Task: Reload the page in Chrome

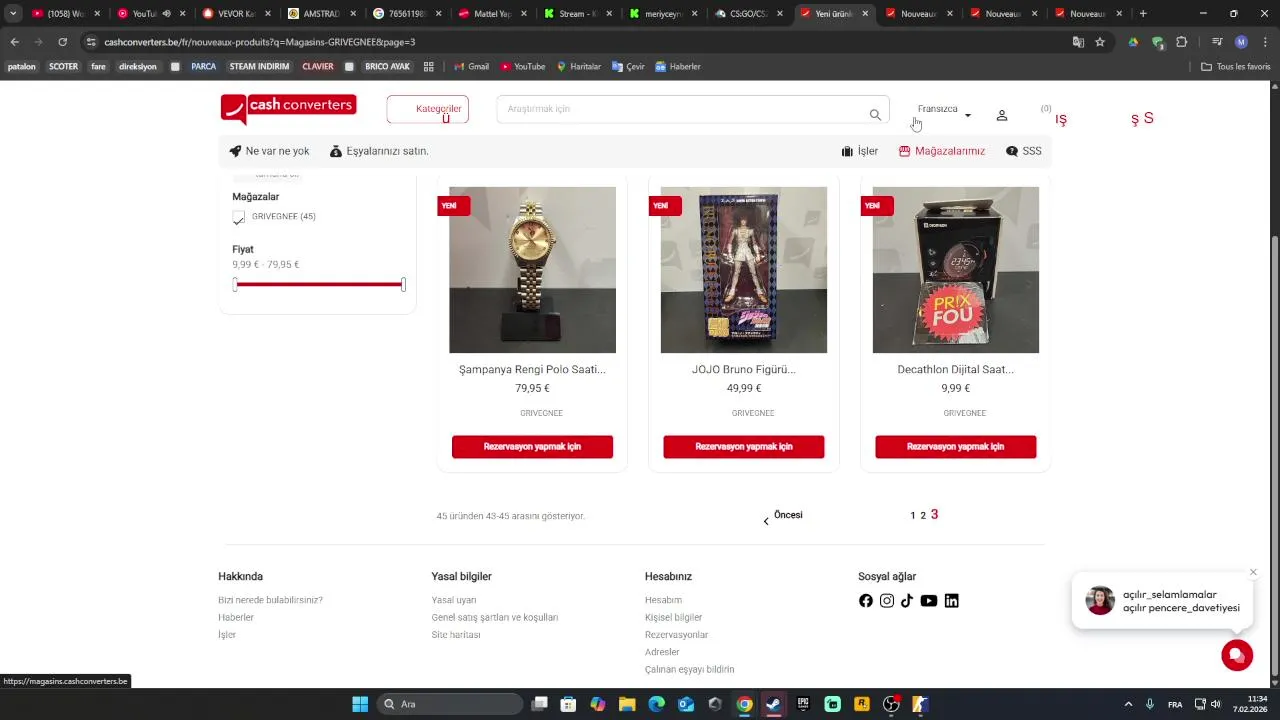Action: pyautogui.click(x=62, y=42)
